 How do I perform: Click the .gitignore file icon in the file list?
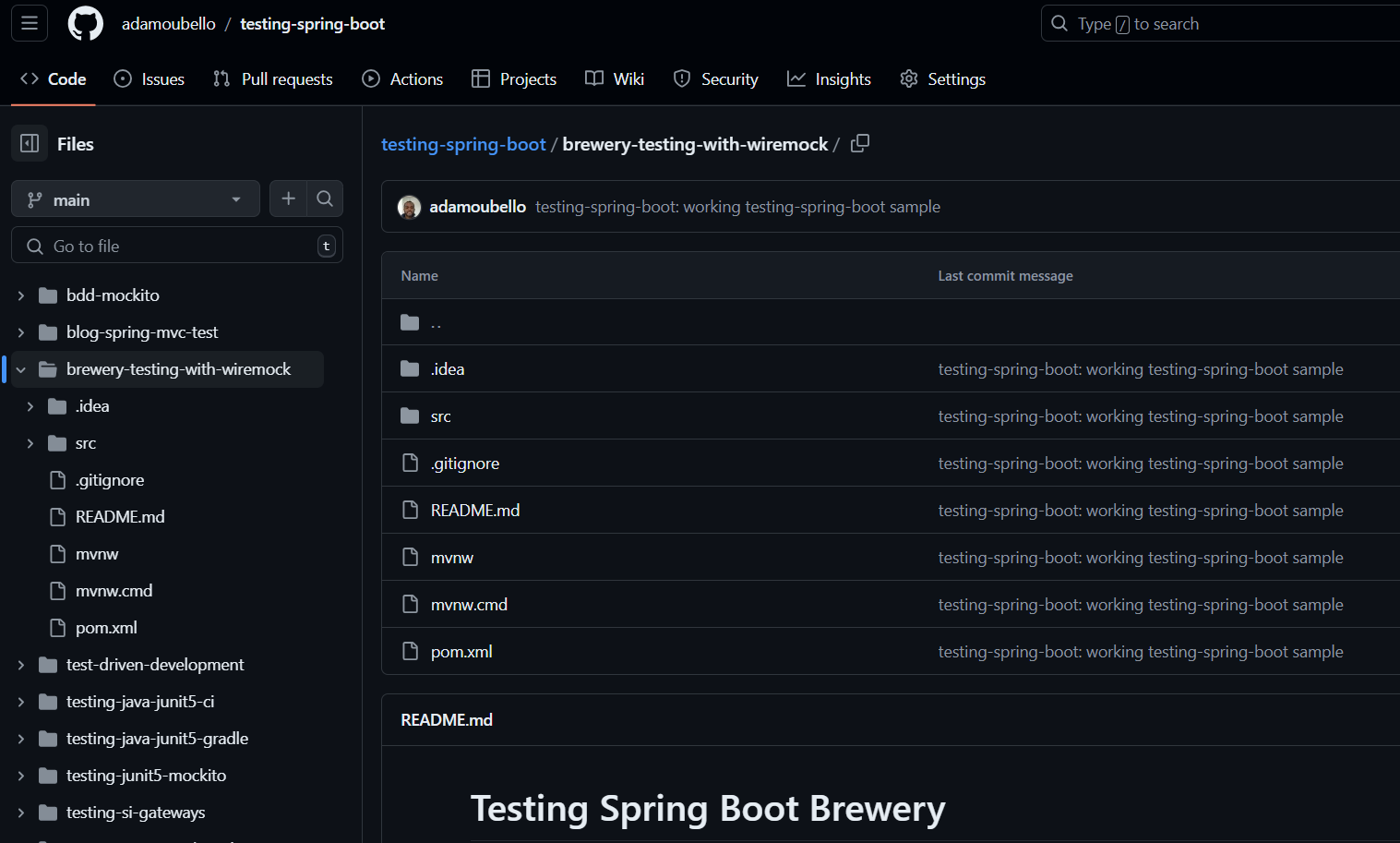(411, 463)
